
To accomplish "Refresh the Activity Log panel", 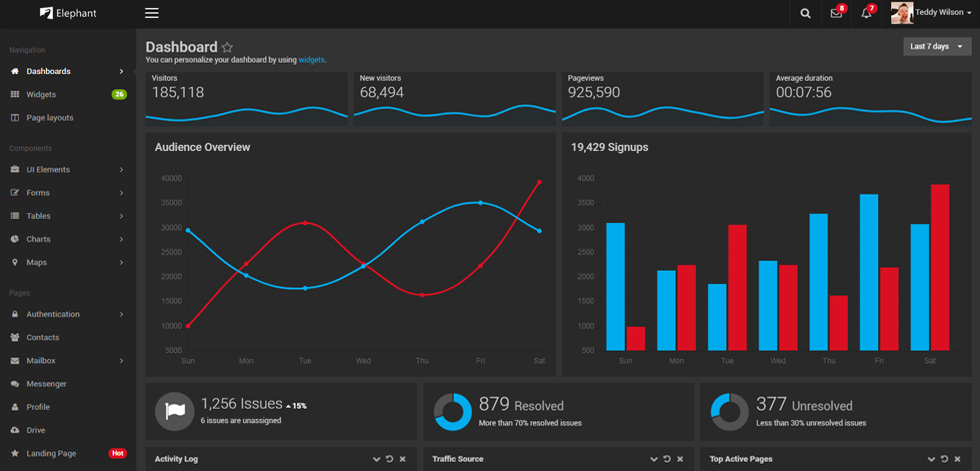I will [x=389, y=459].
